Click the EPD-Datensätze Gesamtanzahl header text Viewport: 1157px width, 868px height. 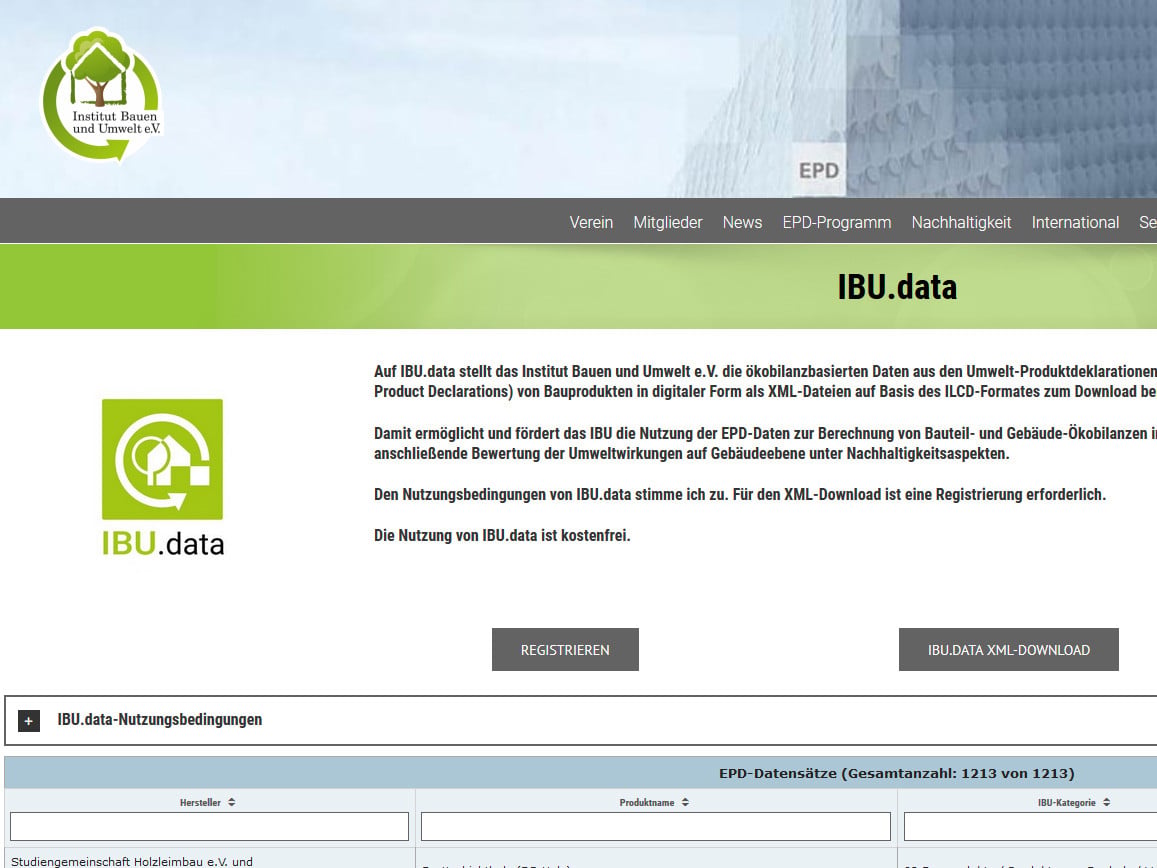(x=897, y=774)
